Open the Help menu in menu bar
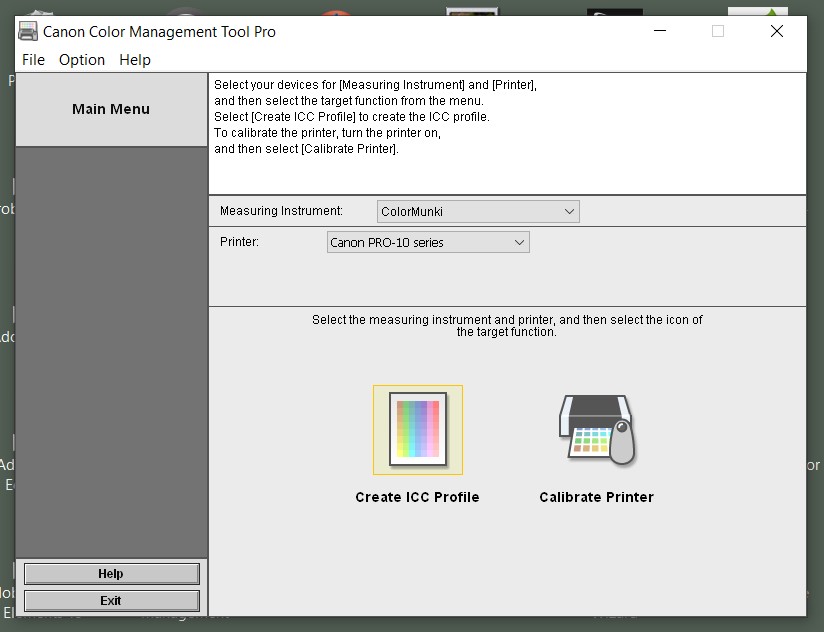Viewport: 824px width, 632px height. click(x=135, y=60)
